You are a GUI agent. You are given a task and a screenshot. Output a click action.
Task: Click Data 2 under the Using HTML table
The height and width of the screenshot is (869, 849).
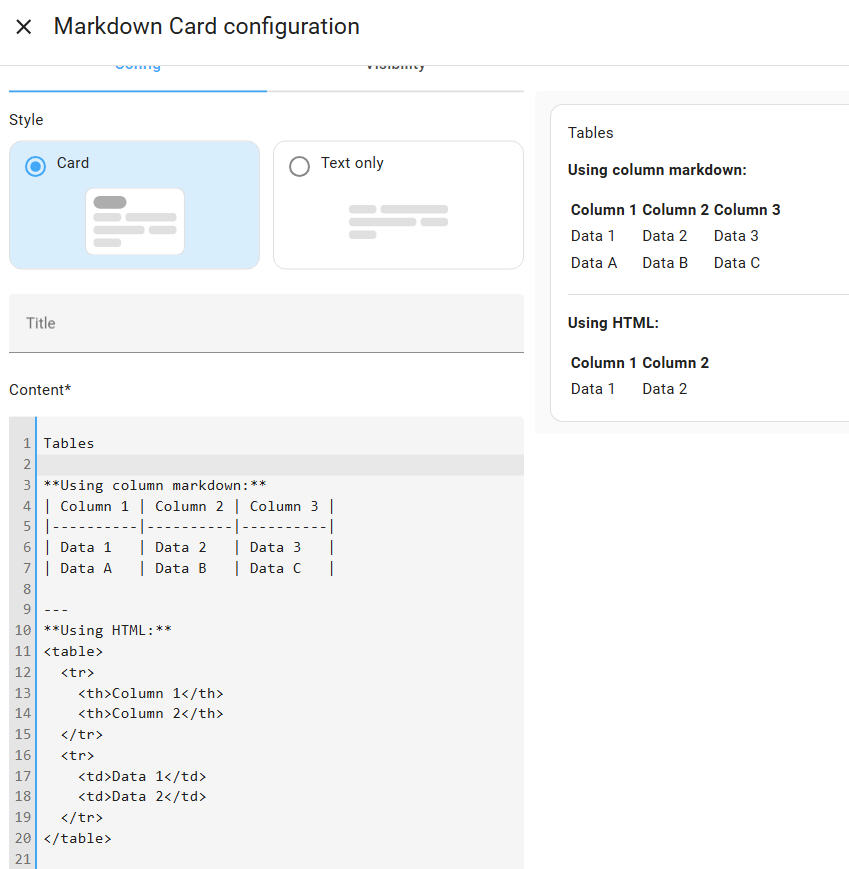pos(664,388)
